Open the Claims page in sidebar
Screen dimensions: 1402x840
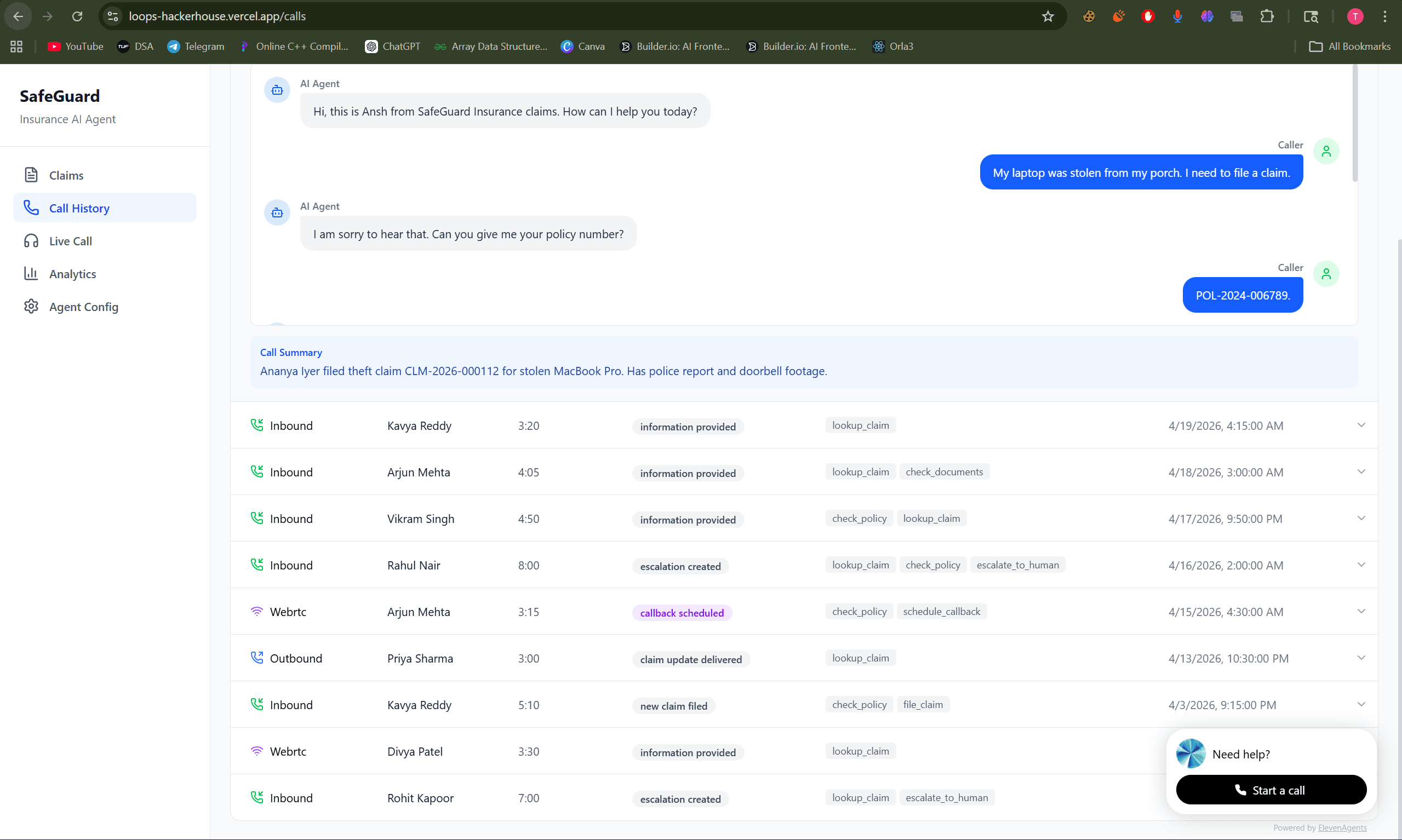(105, 175)
